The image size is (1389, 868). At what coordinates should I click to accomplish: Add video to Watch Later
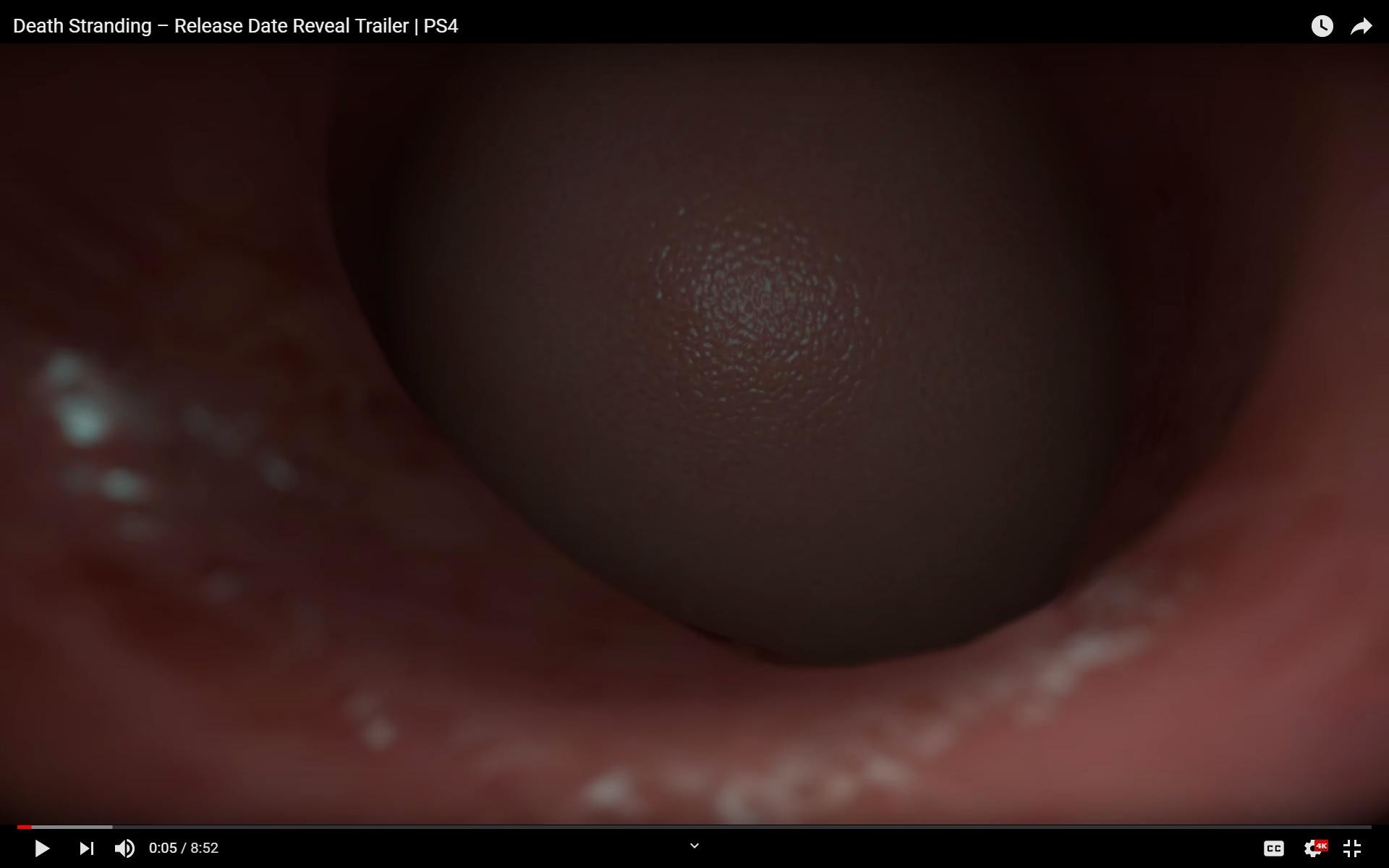(1322, 26)
